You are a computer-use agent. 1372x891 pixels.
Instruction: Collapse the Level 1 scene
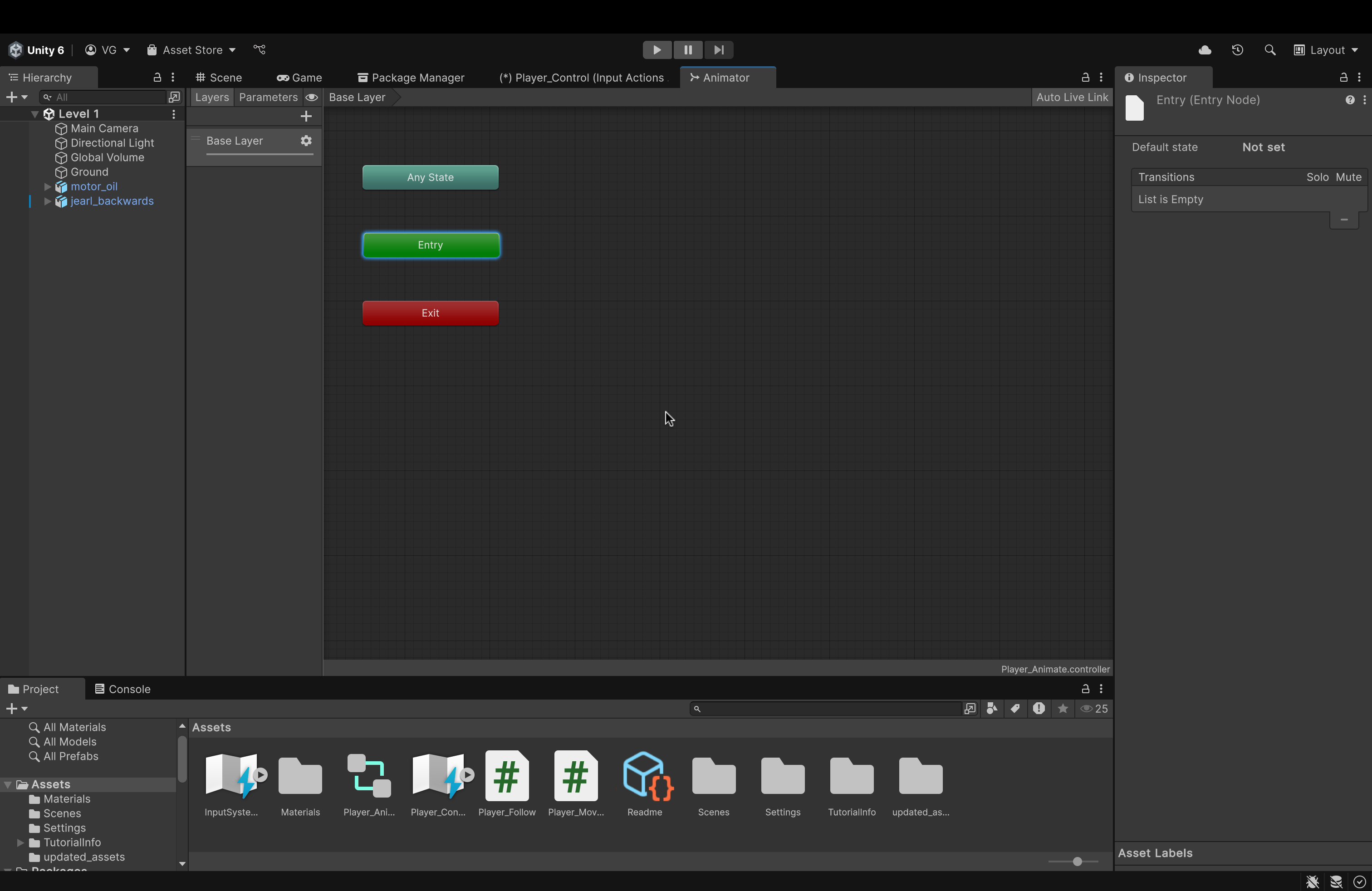[x=34, y=114]
